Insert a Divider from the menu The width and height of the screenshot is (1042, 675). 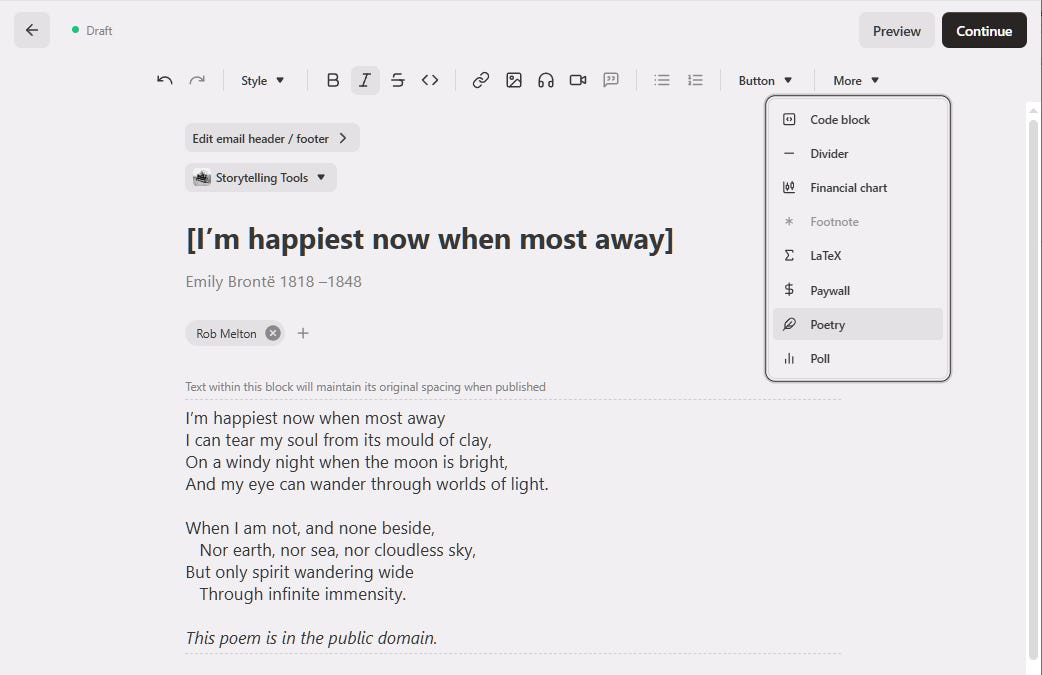[857, 153]
